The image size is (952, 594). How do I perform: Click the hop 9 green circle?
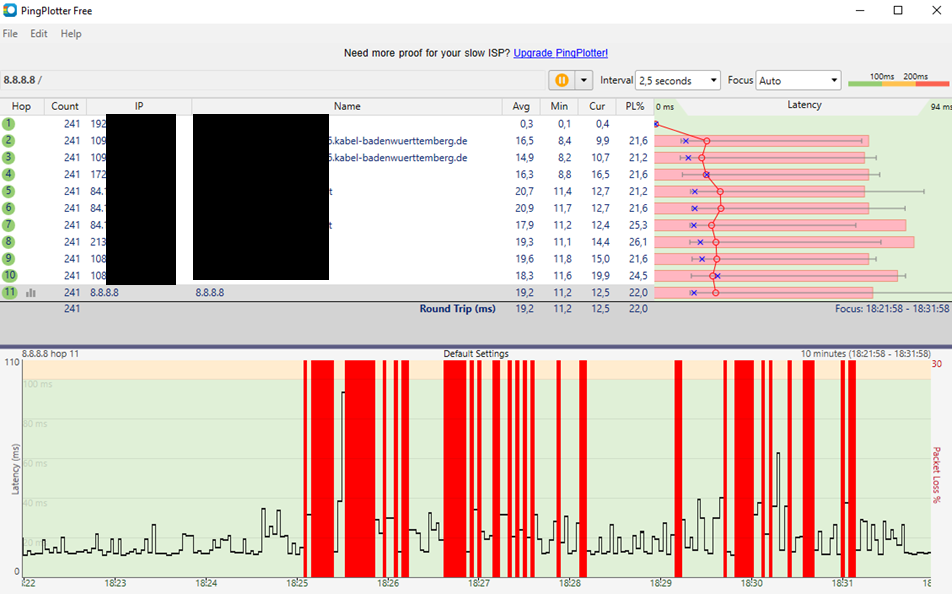[x=8, y=259]
